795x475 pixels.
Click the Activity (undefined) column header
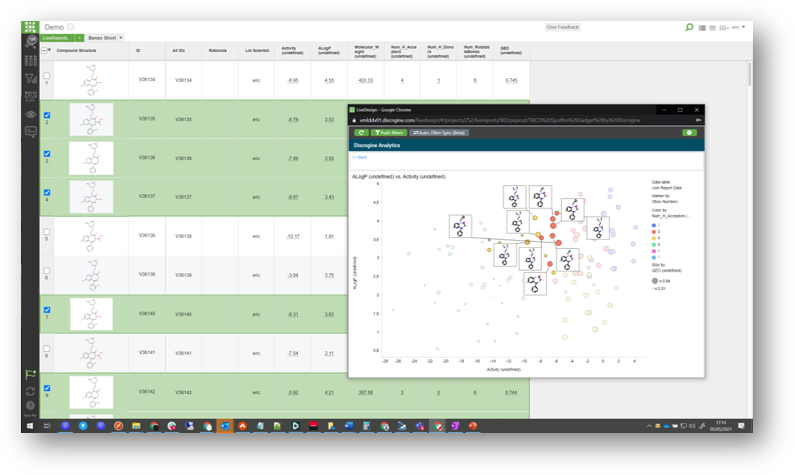(x=293, y=51)
